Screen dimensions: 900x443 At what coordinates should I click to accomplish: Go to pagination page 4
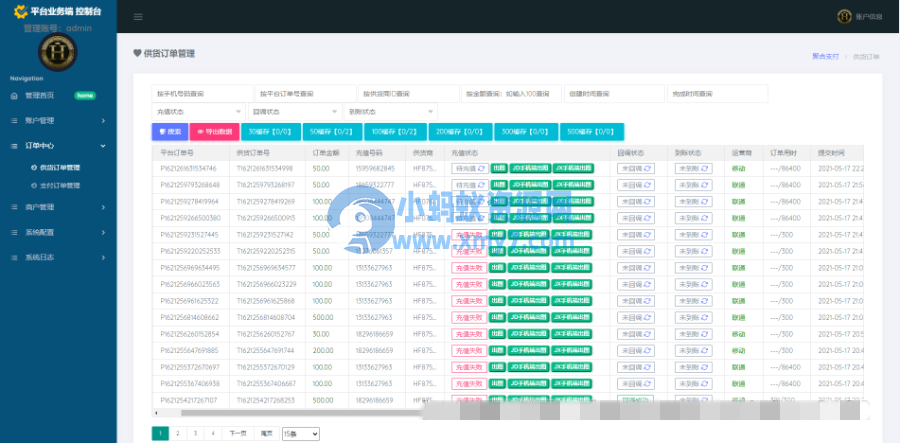coord(213,434)
